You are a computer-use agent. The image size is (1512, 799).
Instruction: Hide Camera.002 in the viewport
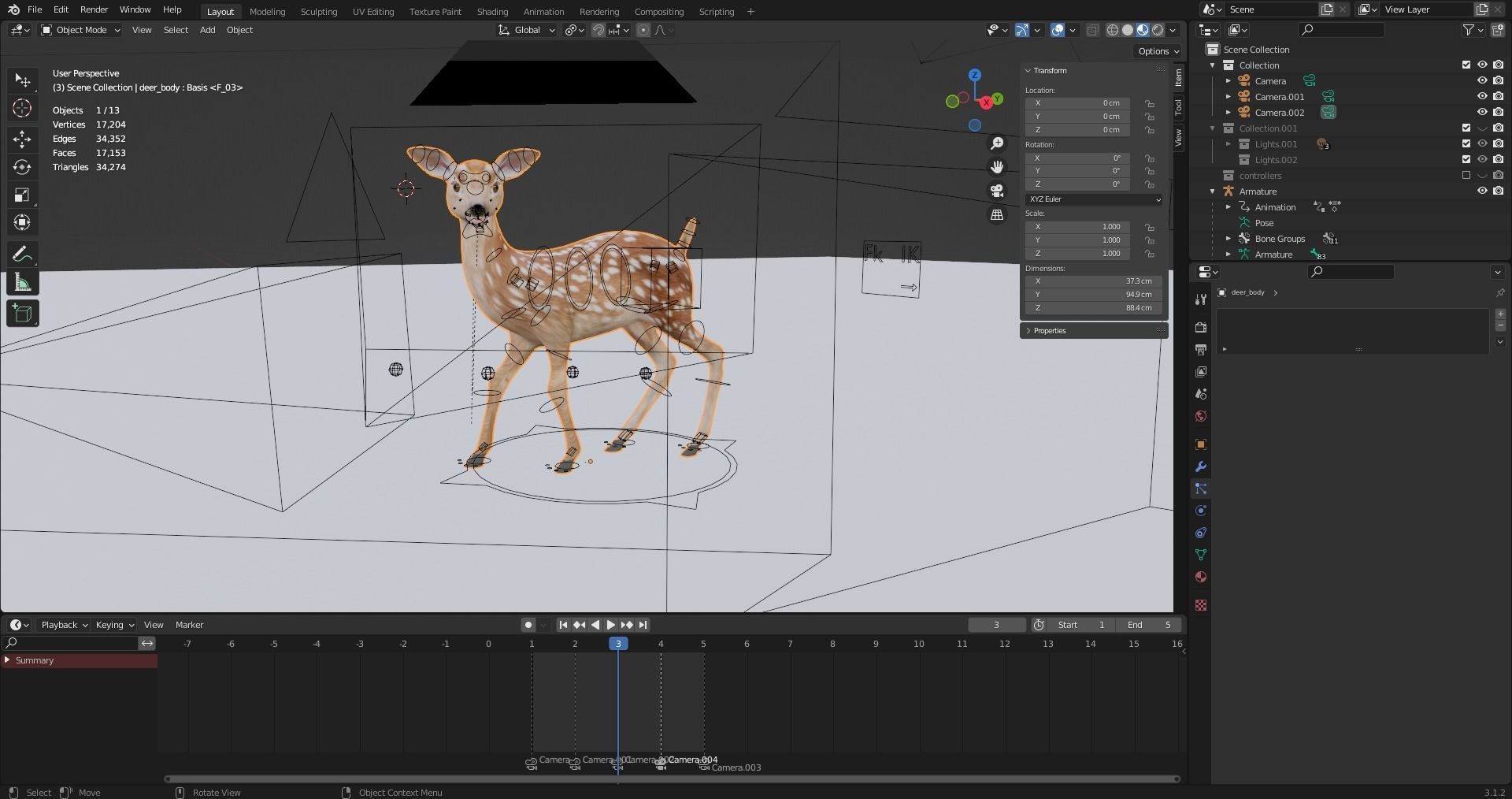pos(1481,112)
